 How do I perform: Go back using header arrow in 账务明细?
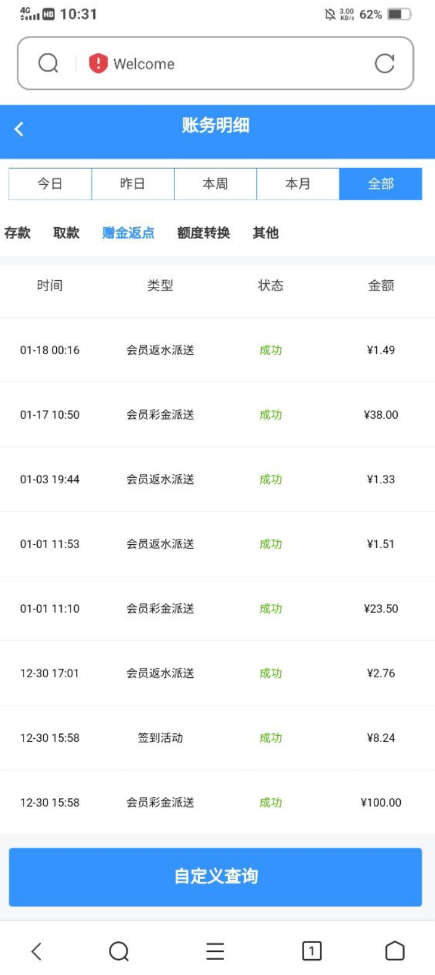(x=19, y=129)
